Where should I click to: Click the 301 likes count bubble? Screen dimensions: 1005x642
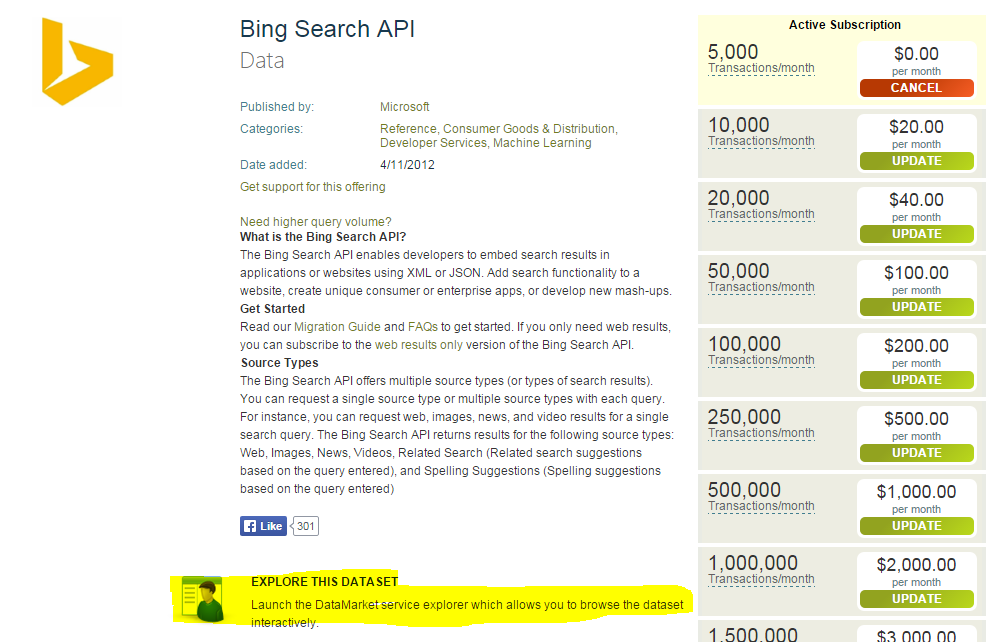pyautogui.click(x=305, y=526)
